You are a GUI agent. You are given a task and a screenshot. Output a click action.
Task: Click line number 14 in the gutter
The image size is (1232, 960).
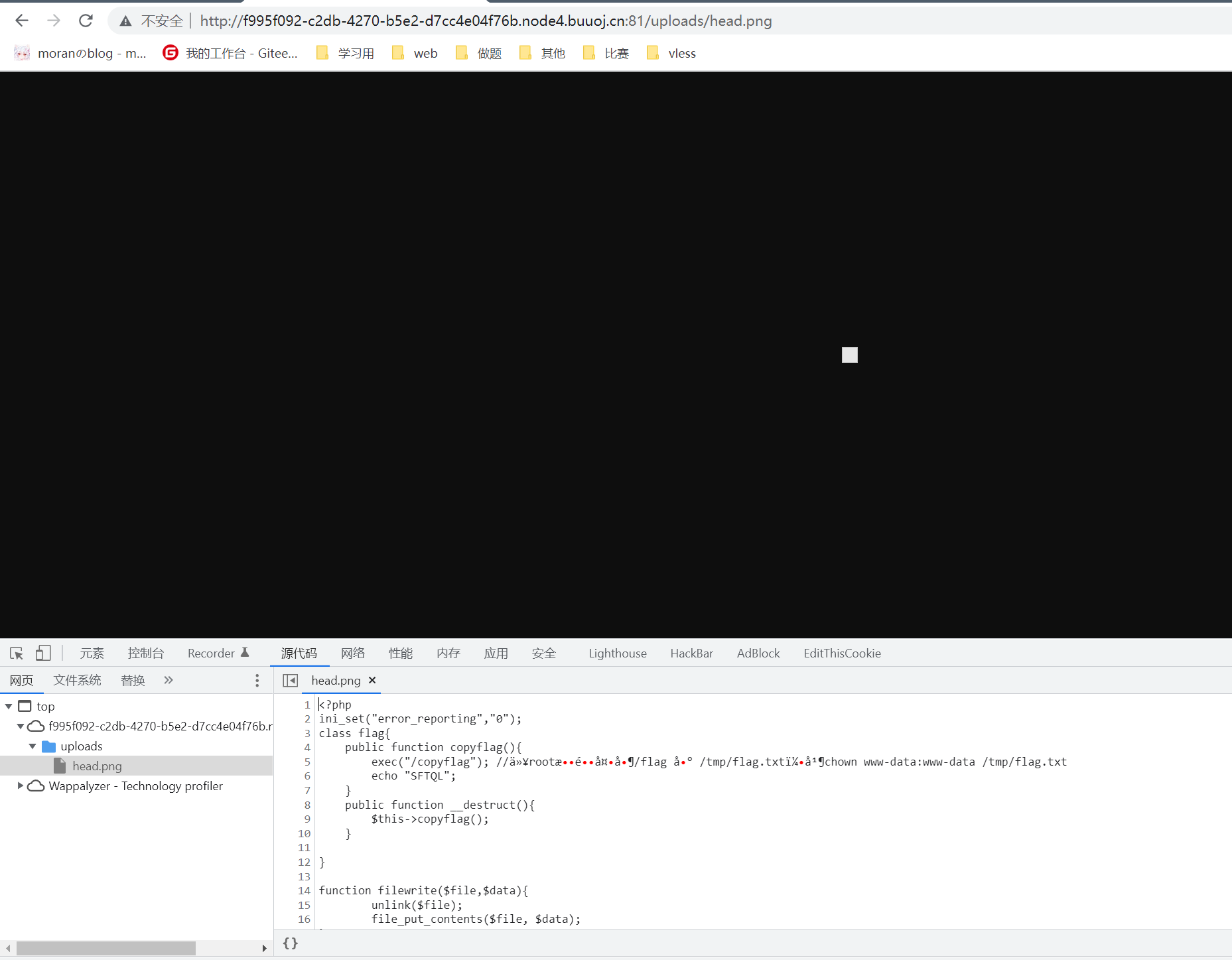304,891
